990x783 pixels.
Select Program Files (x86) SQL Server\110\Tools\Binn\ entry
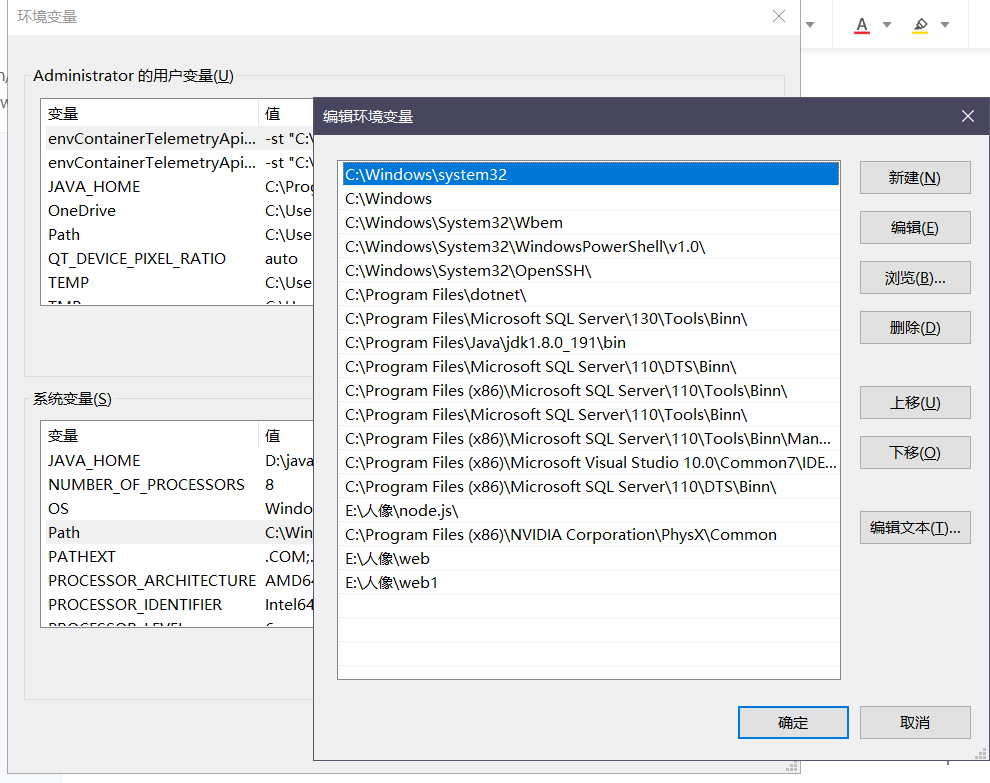590,390
